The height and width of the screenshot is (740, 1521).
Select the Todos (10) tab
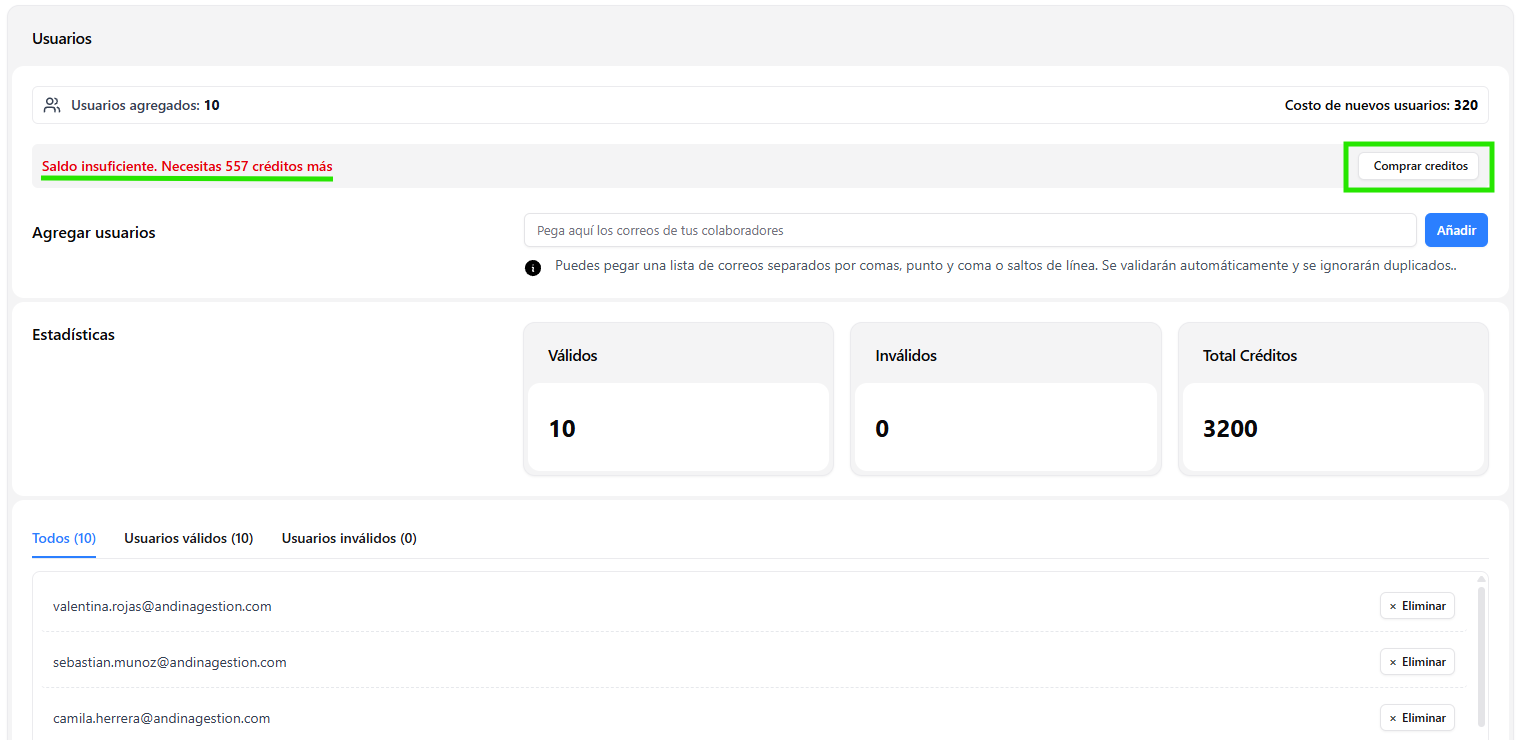(64, 538)
